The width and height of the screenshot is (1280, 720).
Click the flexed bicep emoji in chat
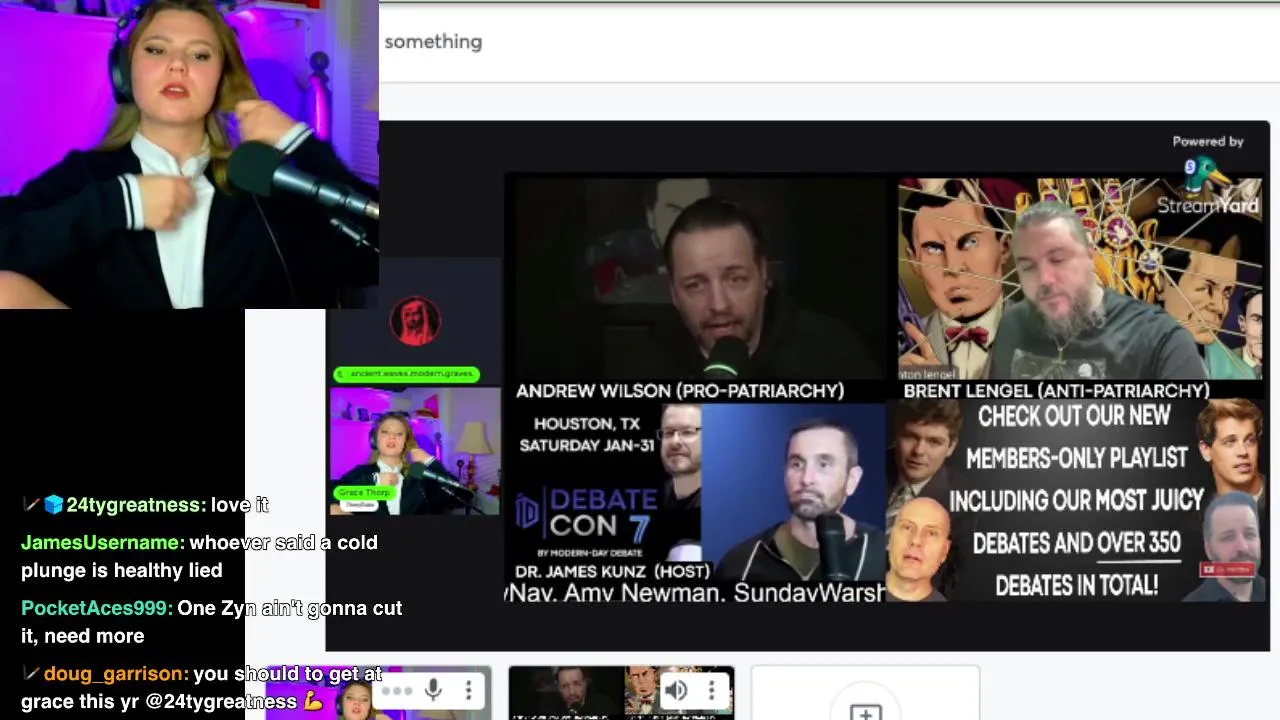click(313, 701)
